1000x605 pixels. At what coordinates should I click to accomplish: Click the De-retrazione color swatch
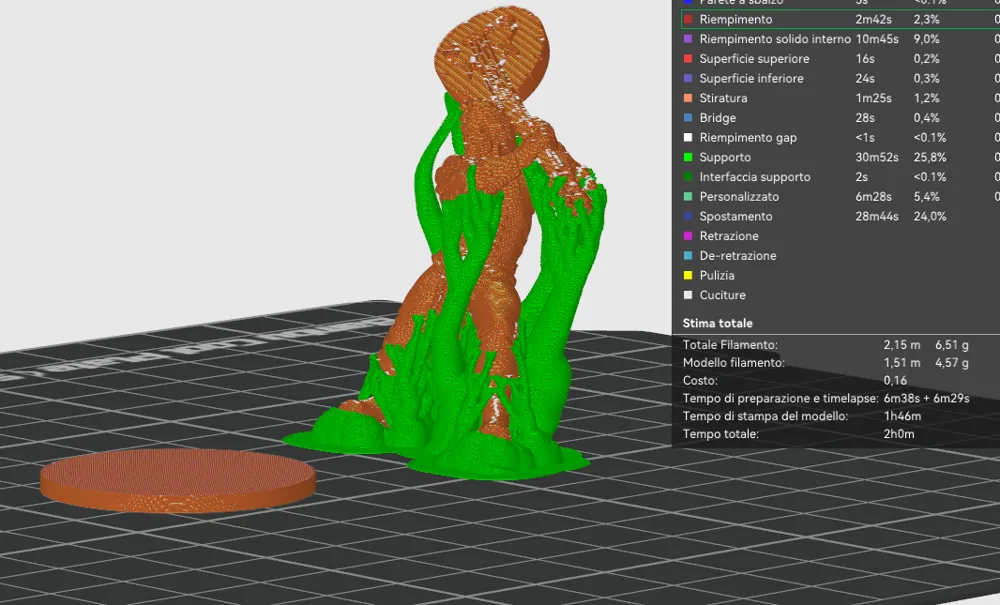pyautogui.click(x=688, y=256)
